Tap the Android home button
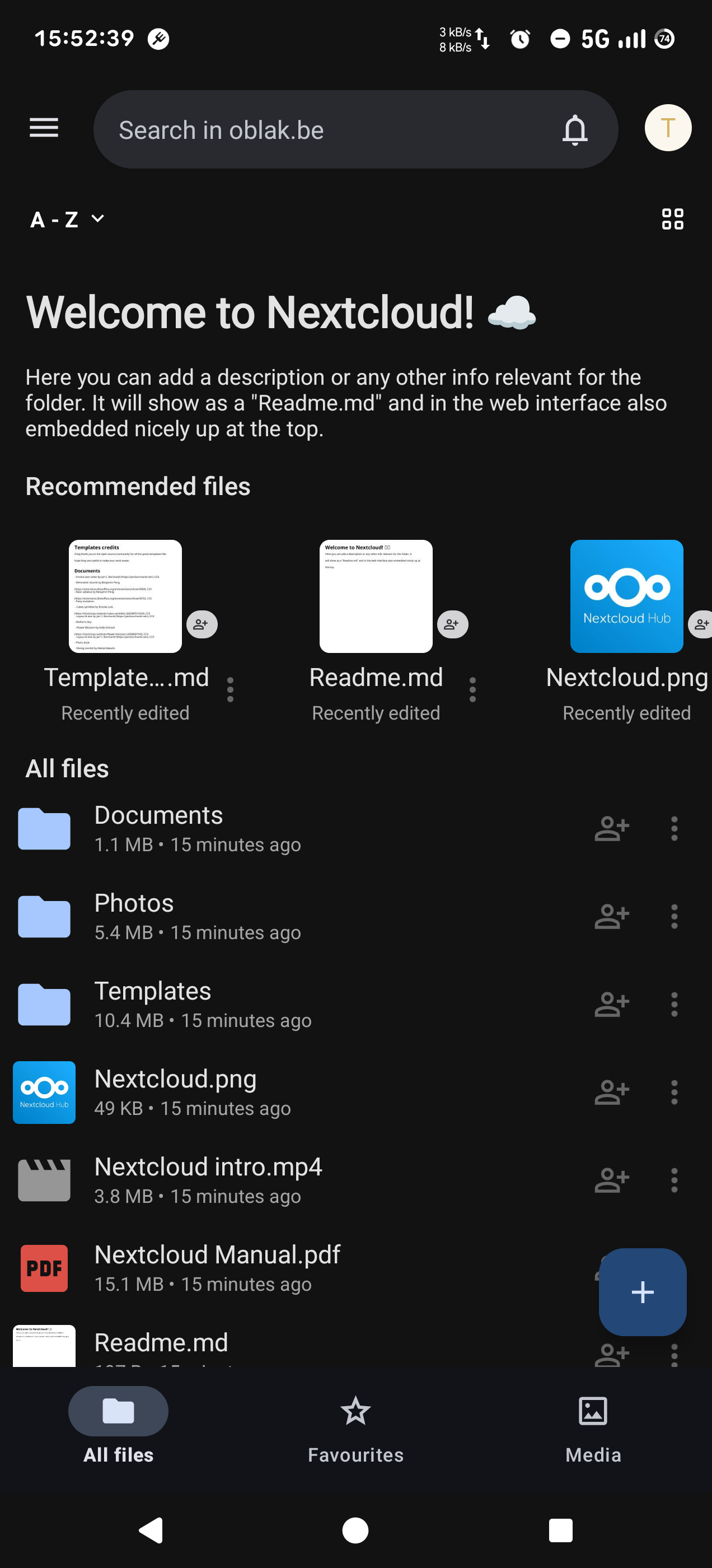The width and height of the screenshot is (712, 1568). click(x=355, y=1530)
